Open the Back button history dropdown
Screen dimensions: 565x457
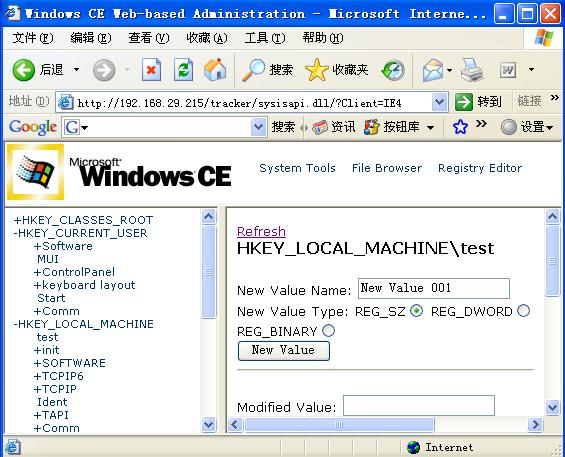pos(76,69)
